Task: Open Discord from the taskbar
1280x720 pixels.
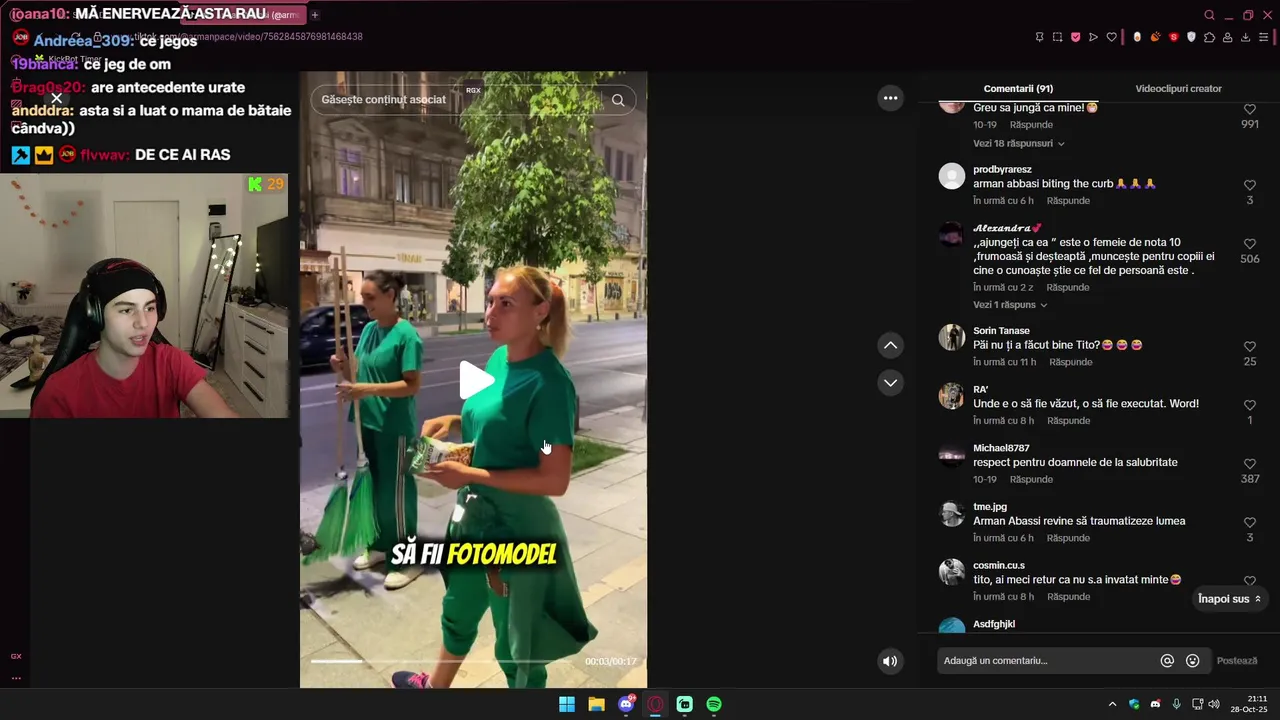Action: 626,704
